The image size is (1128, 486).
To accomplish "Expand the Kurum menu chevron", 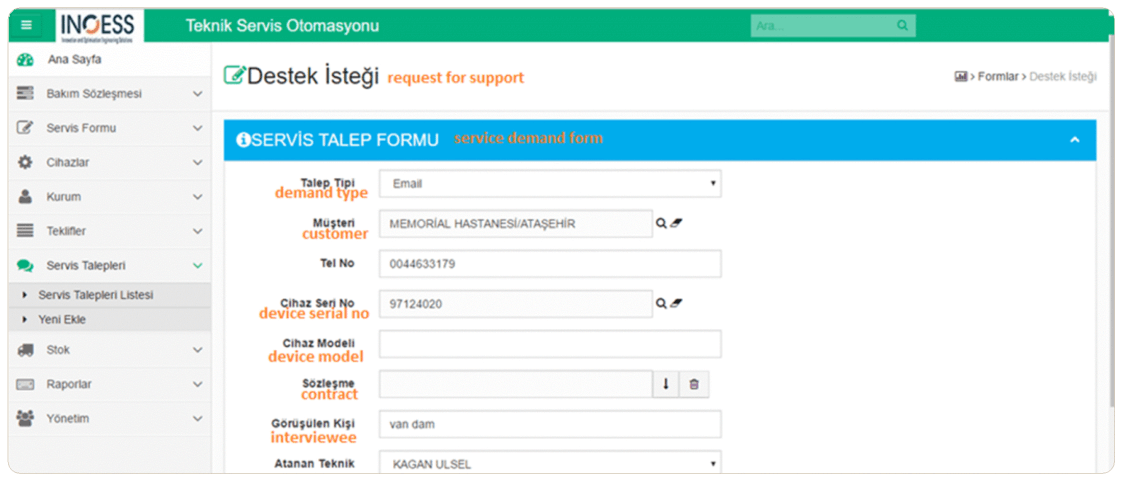I will (x=198, y=197).
